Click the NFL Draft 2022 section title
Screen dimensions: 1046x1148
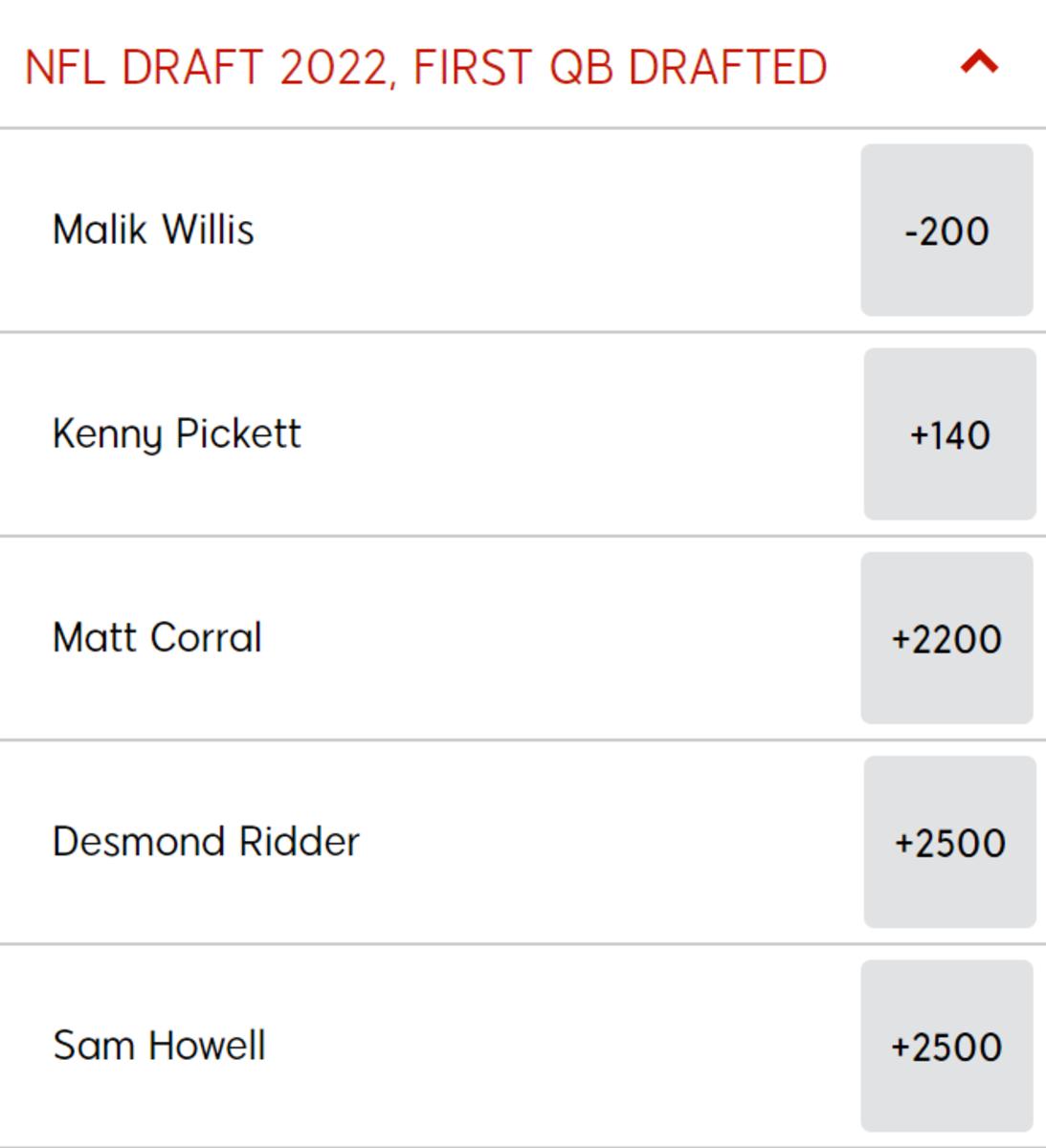coord(426,68)
